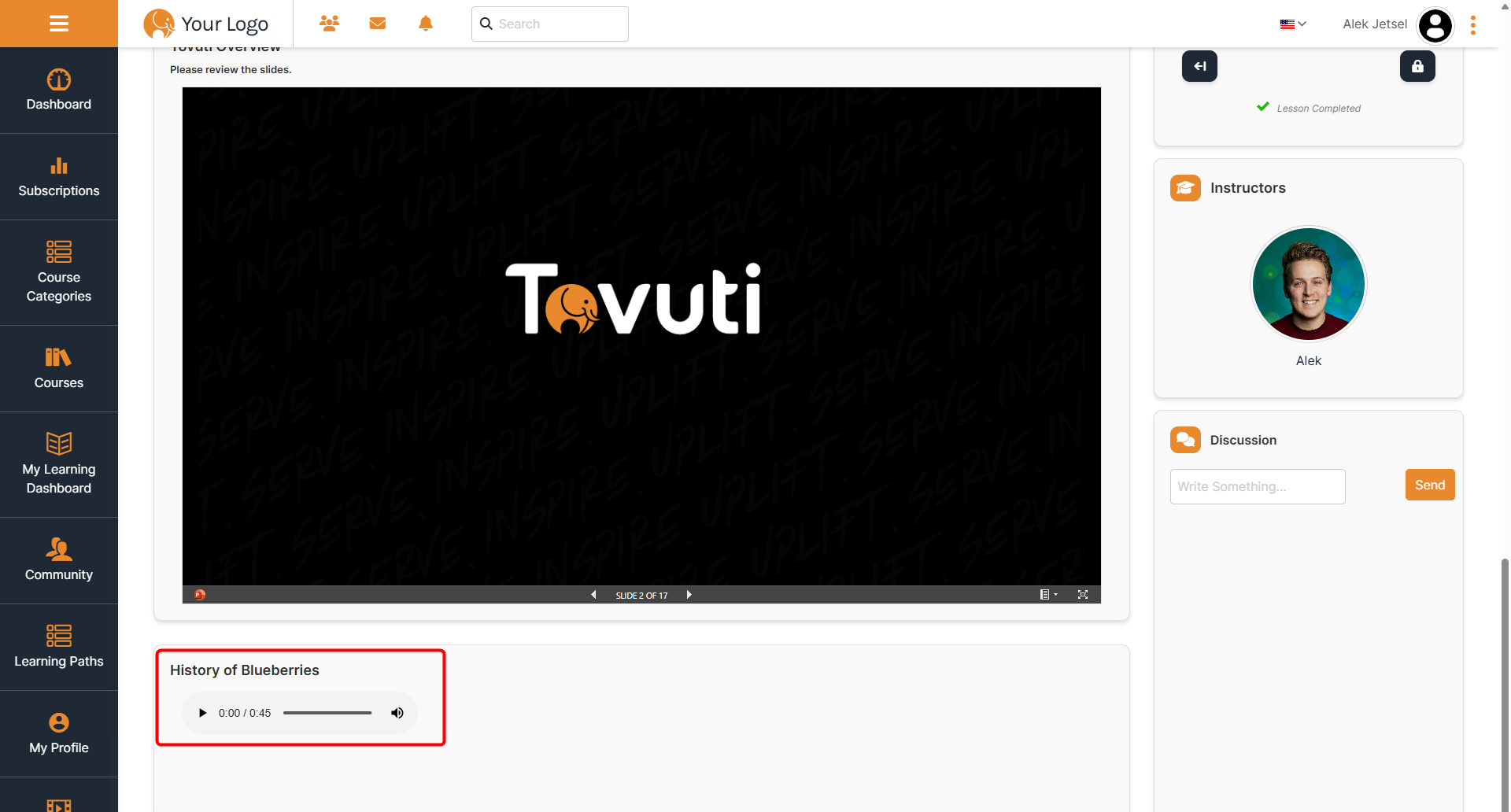Click the My Profile person icon
The image size is (1511, 812).
coord(59,722)
